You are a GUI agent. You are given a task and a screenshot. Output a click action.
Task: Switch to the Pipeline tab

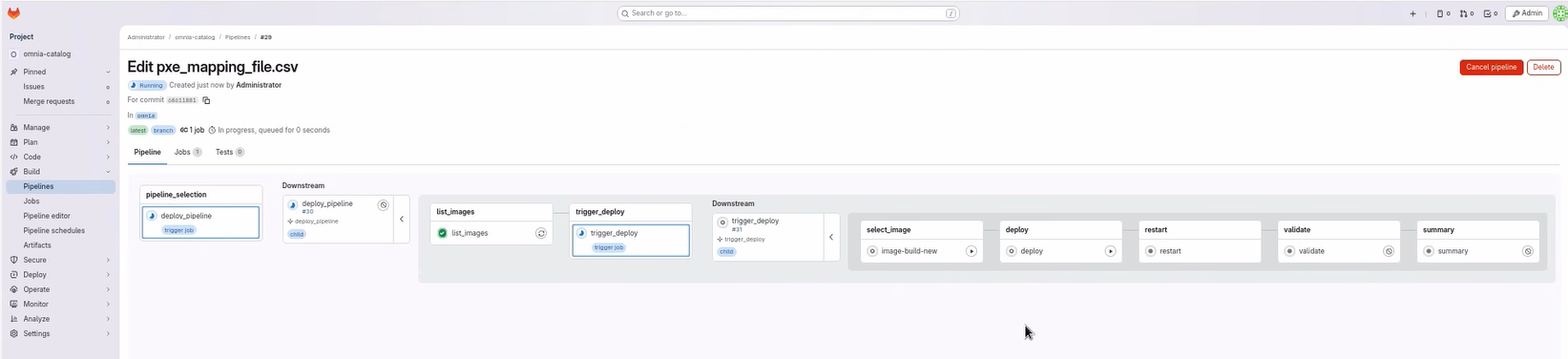tap(147, 152)
